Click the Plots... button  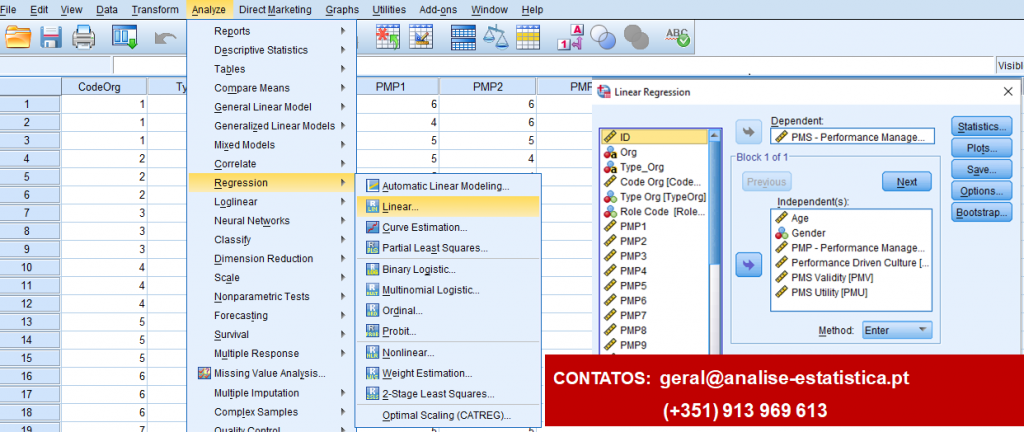tap(981, 148)
